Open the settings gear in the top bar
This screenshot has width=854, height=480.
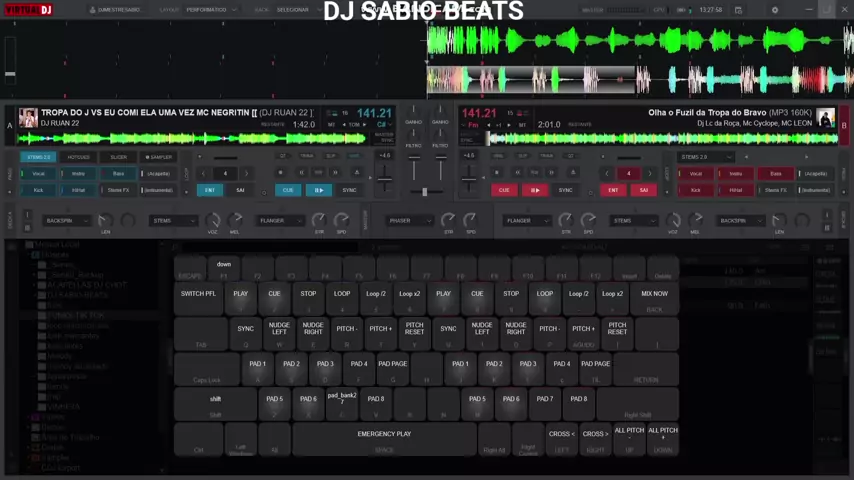pos(774,10)
